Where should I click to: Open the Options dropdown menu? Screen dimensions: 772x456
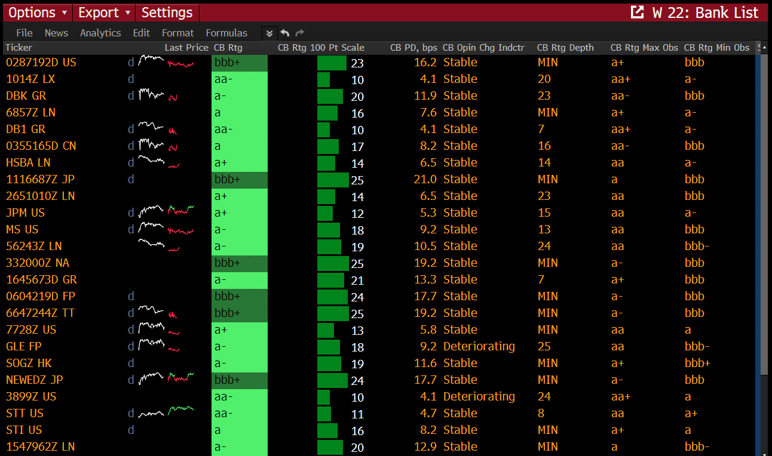(37, 13)
